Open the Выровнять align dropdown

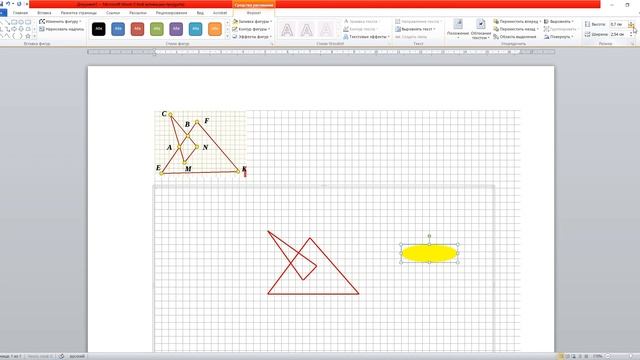point(559,21)
